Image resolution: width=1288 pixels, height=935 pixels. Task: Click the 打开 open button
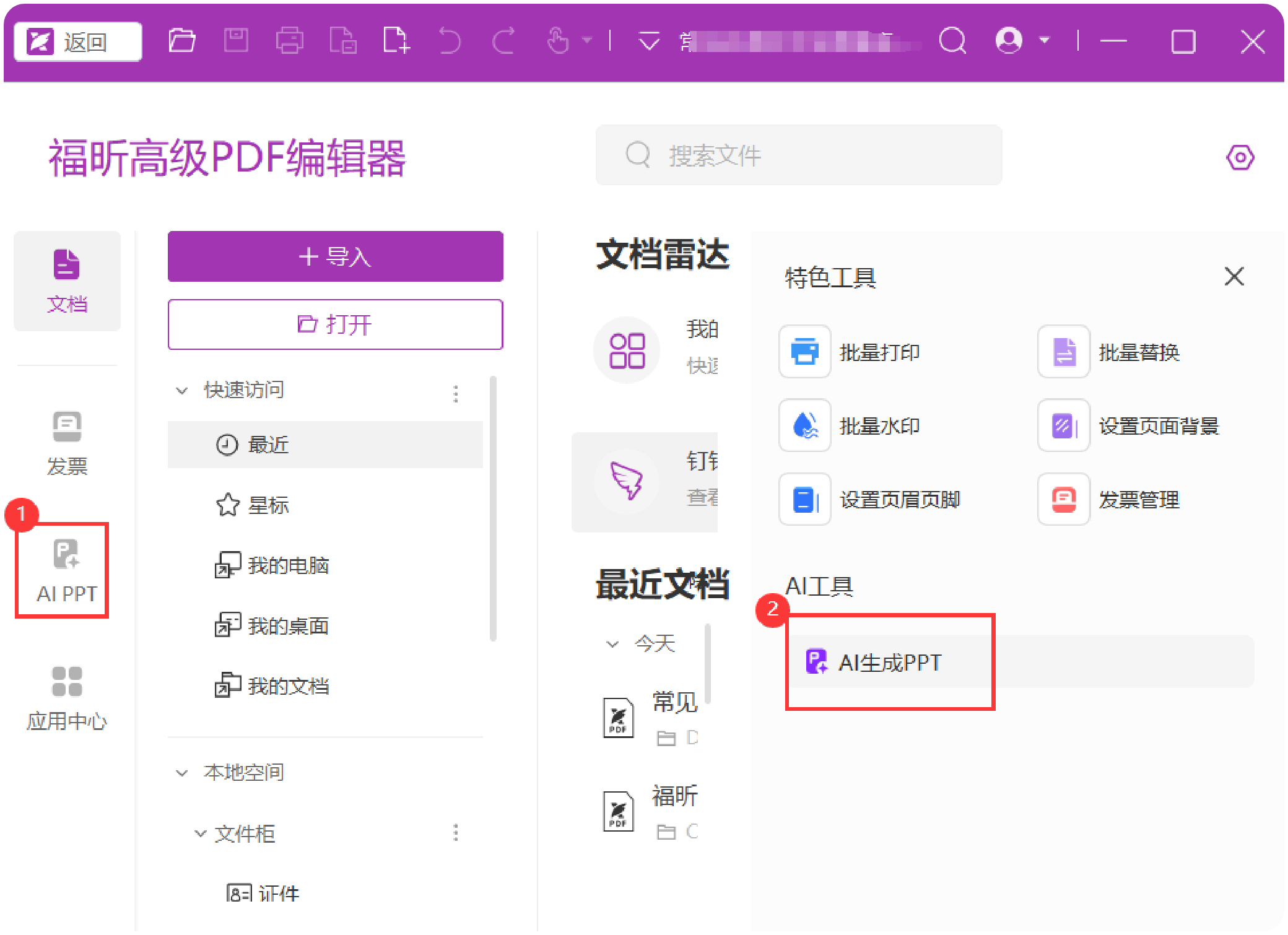pyautogui.click(x=335, y=324)
